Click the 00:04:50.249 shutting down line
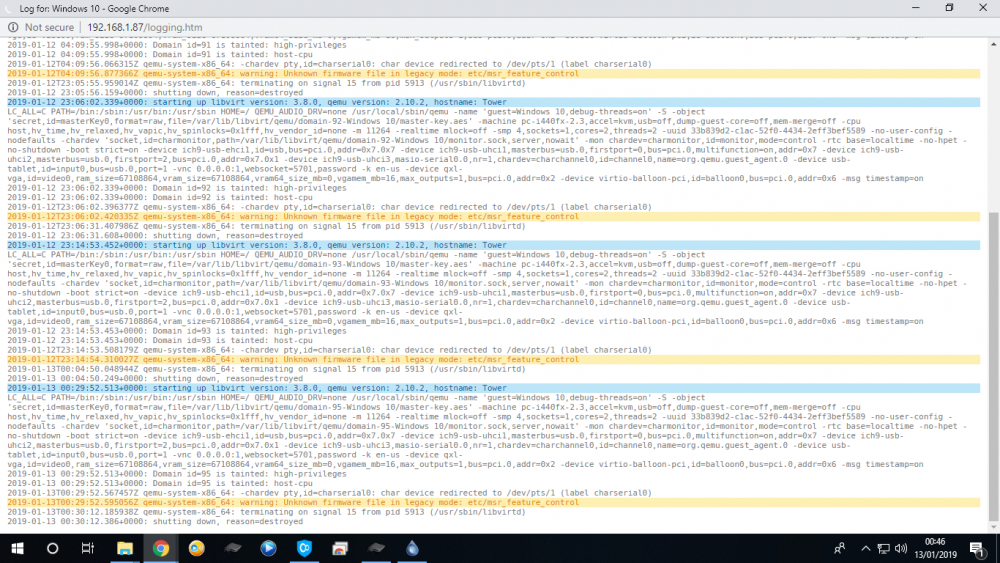 [x=155, y=378]
